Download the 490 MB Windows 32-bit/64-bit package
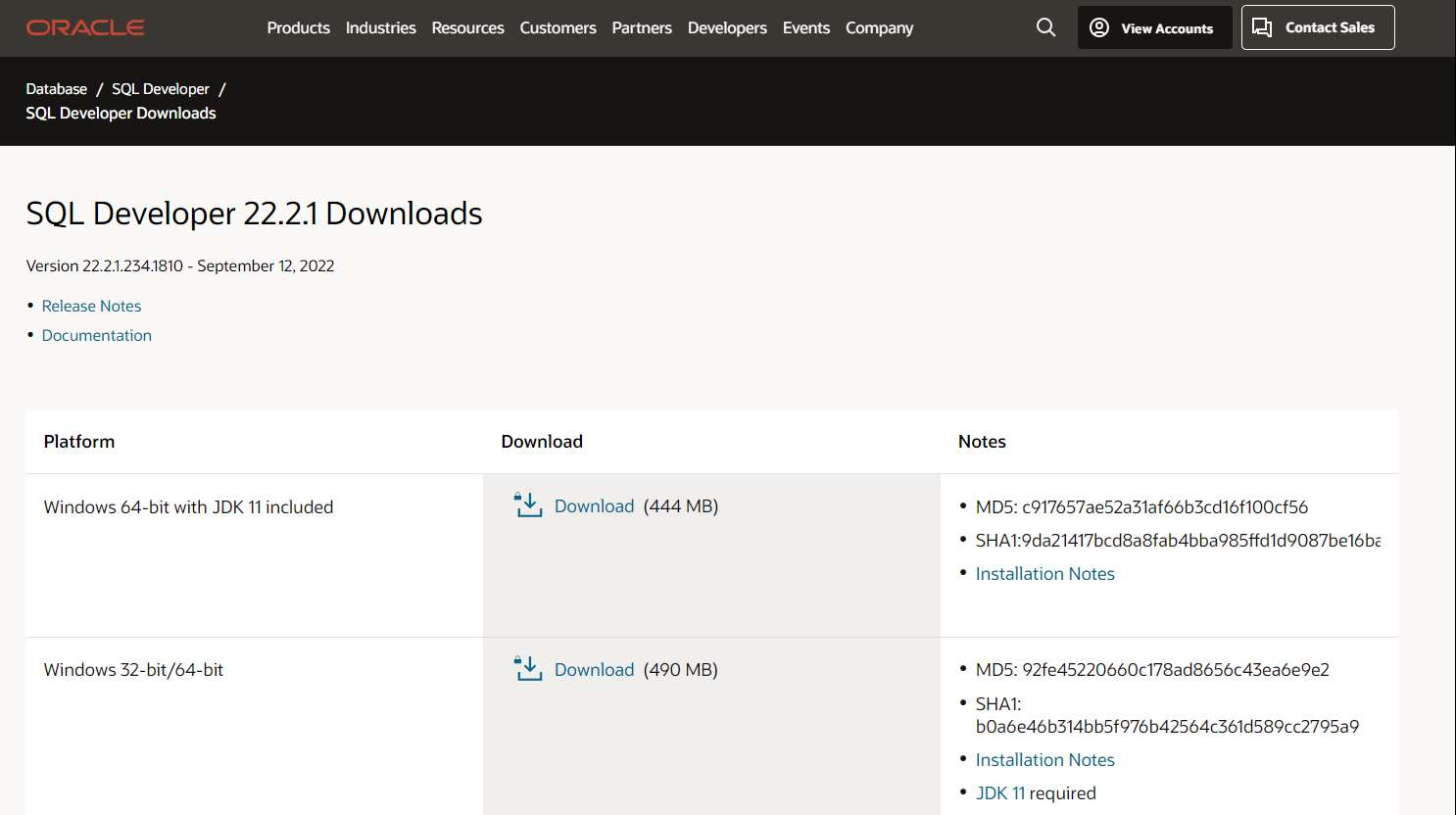The width and height of the screenshot is (1456, 815). pyautogui.click(x=594, y=669)
